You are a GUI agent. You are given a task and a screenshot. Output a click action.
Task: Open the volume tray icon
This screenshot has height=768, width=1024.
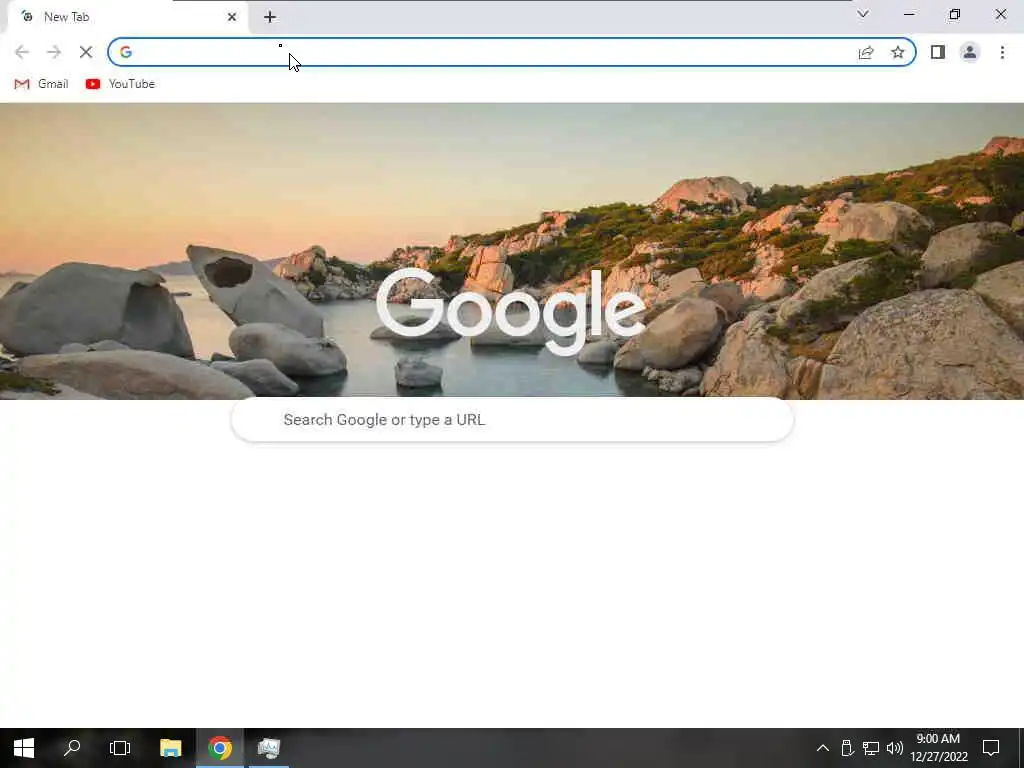point(895,748)
